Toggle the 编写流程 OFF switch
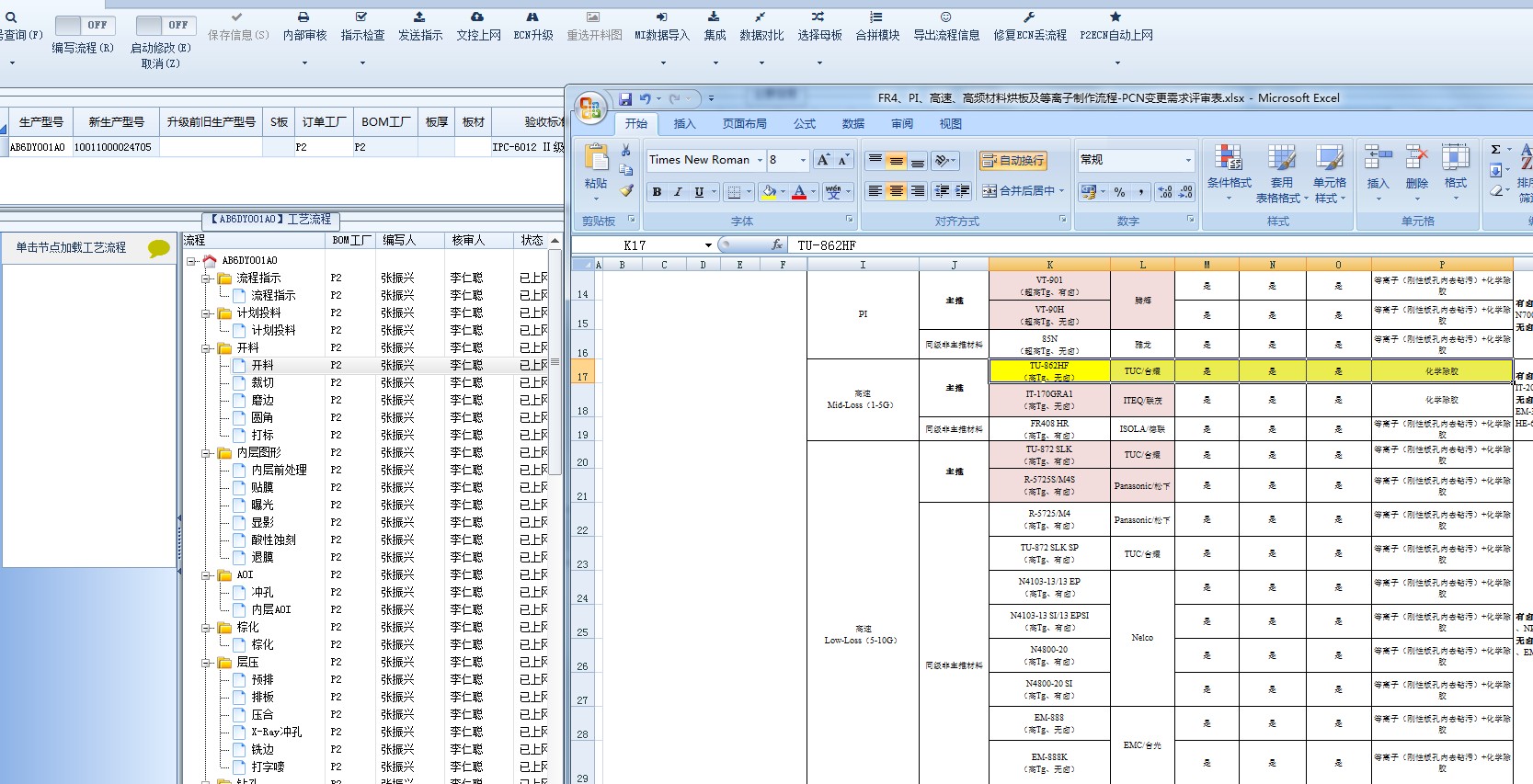The height and width of the screenshot is (784, 1533). (84, 26)
